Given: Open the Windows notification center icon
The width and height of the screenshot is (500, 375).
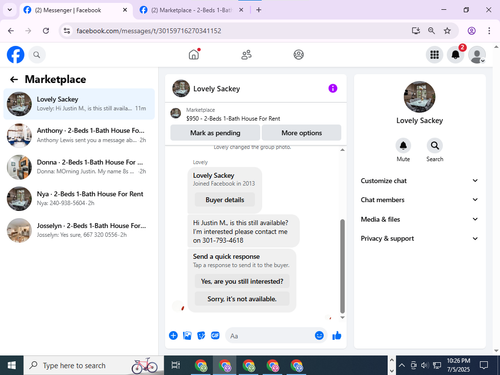Looking at the screenshot, I should pyautogui.click(x=484, y=365).
